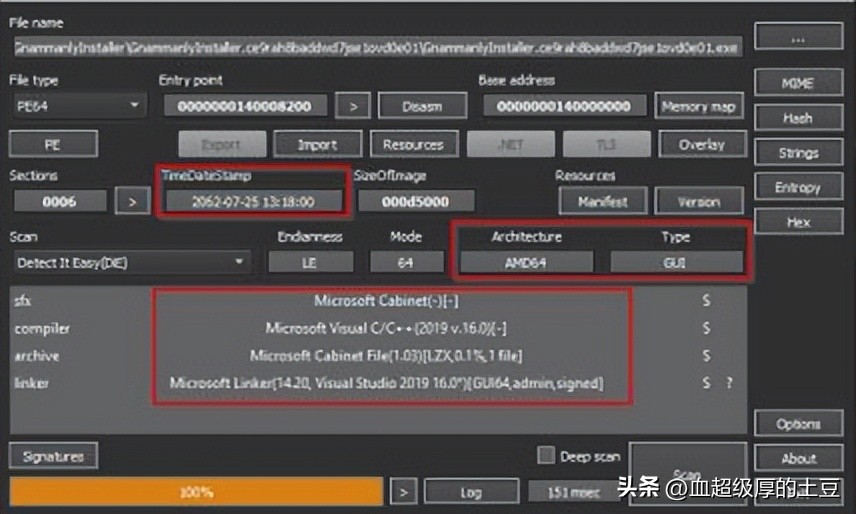
Task: Click the Scan button
Action: (x=687, y=474)
